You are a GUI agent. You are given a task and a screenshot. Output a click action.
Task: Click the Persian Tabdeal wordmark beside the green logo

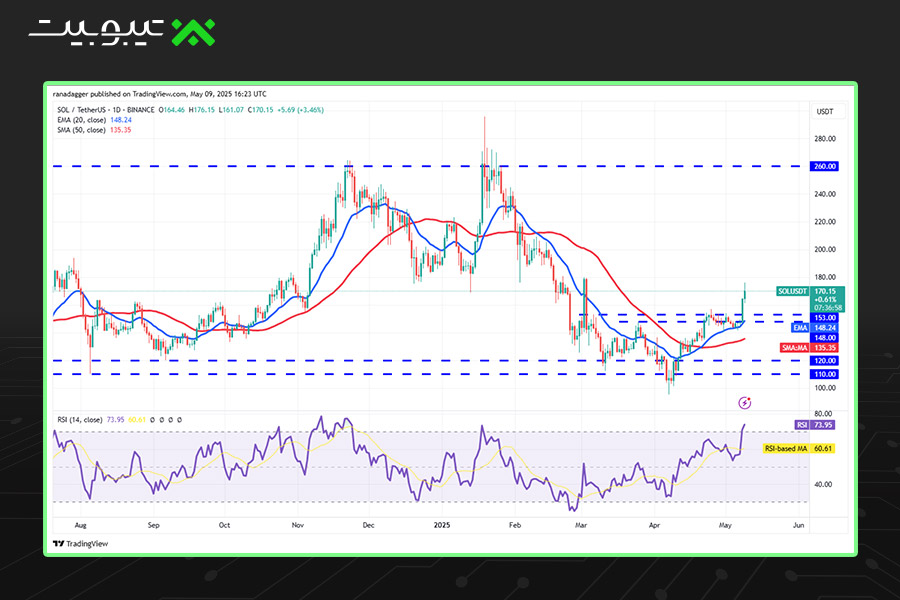(x=96, y=32)
